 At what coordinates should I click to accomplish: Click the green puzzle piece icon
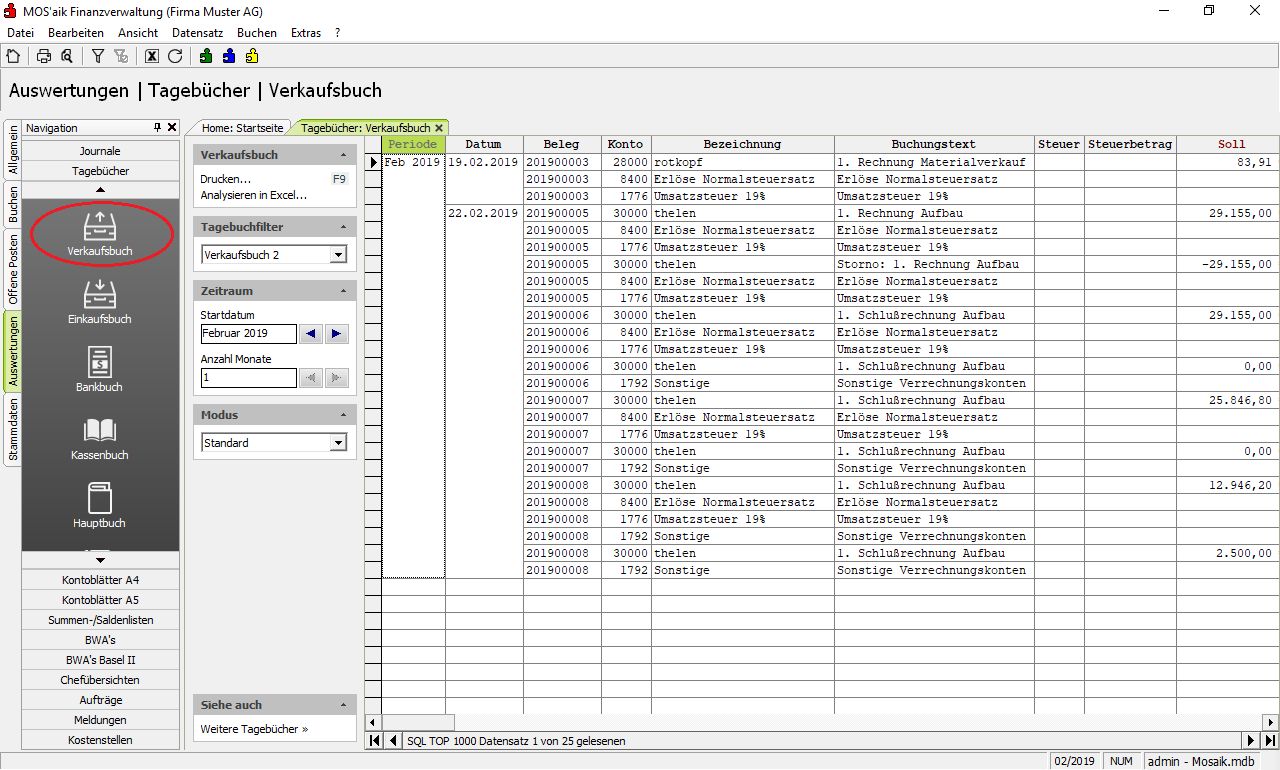tap(206, 56)
